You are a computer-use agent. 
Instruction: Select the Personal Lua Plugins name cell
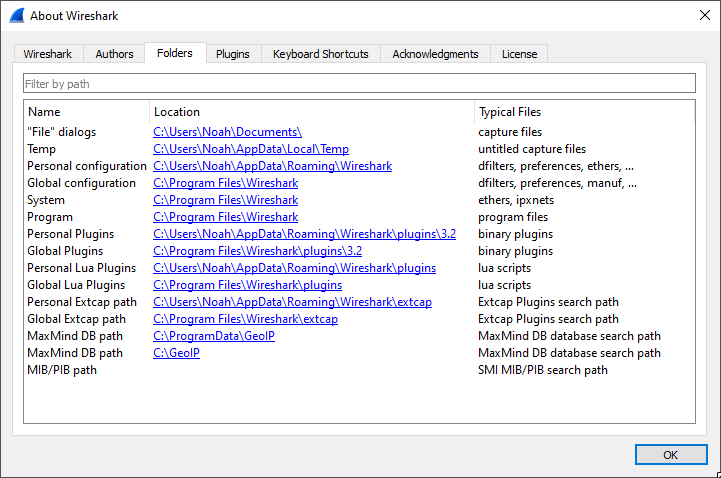click(x=82, y=268)
